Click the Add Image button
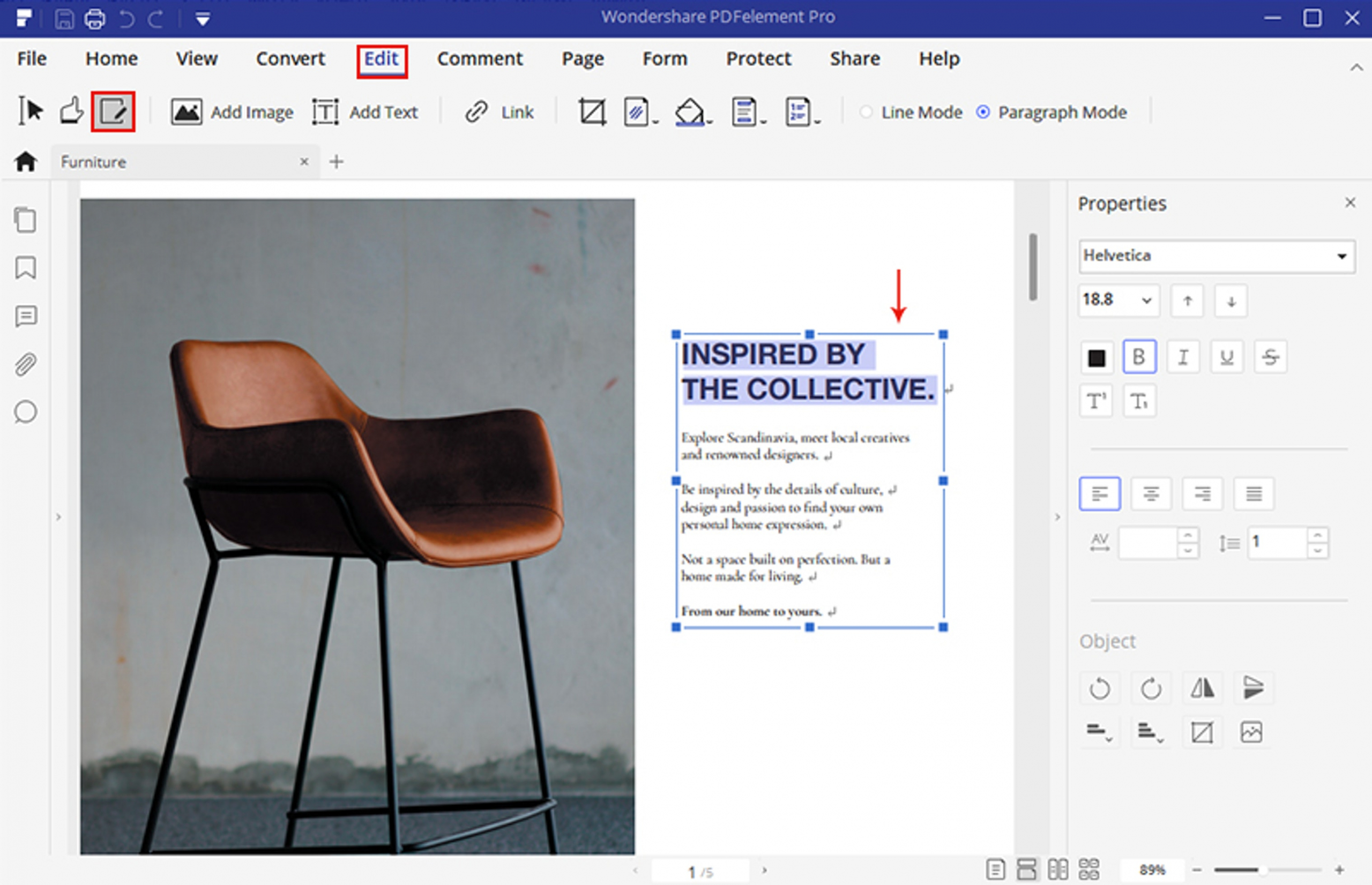Viewport: 1372px width, 885px height. [232, 112]
